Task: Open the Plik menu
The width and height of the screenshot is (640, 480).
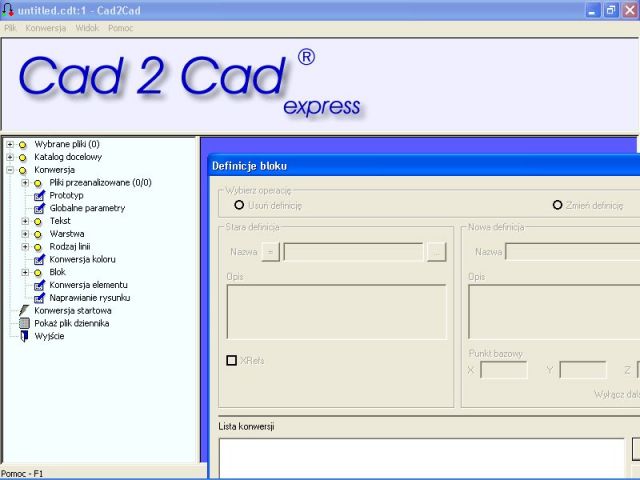Action: [x=10, y=28]
